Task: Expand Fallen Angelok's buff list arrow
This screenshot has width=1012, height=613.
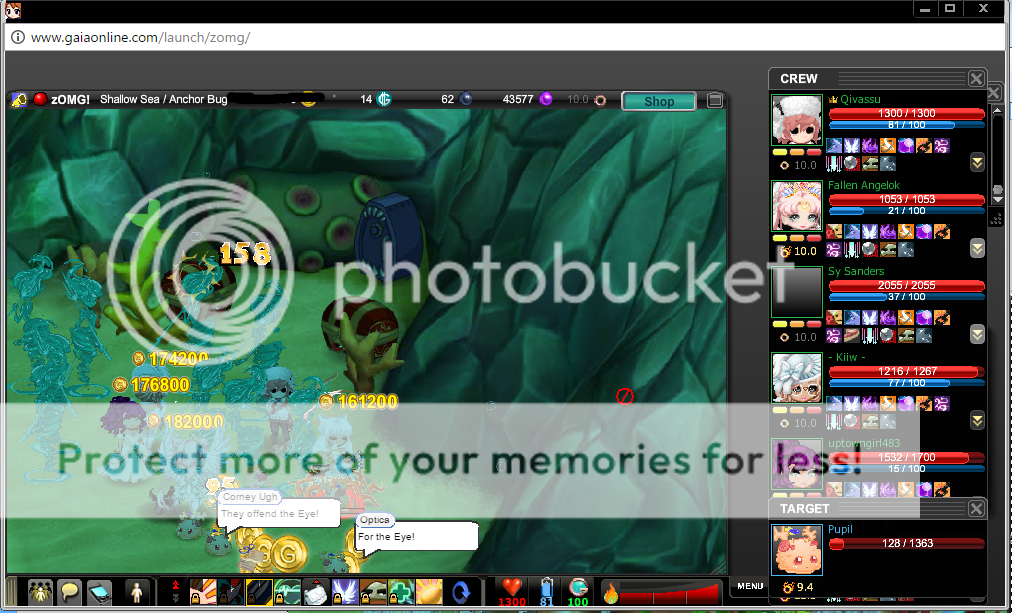Action: click(x=977, y=248)
